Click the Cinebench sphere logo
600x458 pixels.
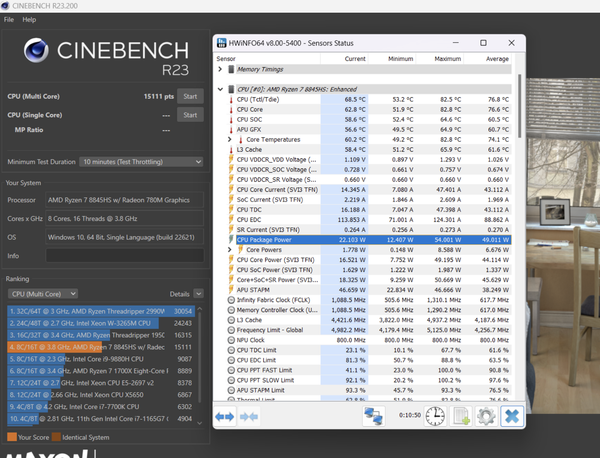click(36, 50)
